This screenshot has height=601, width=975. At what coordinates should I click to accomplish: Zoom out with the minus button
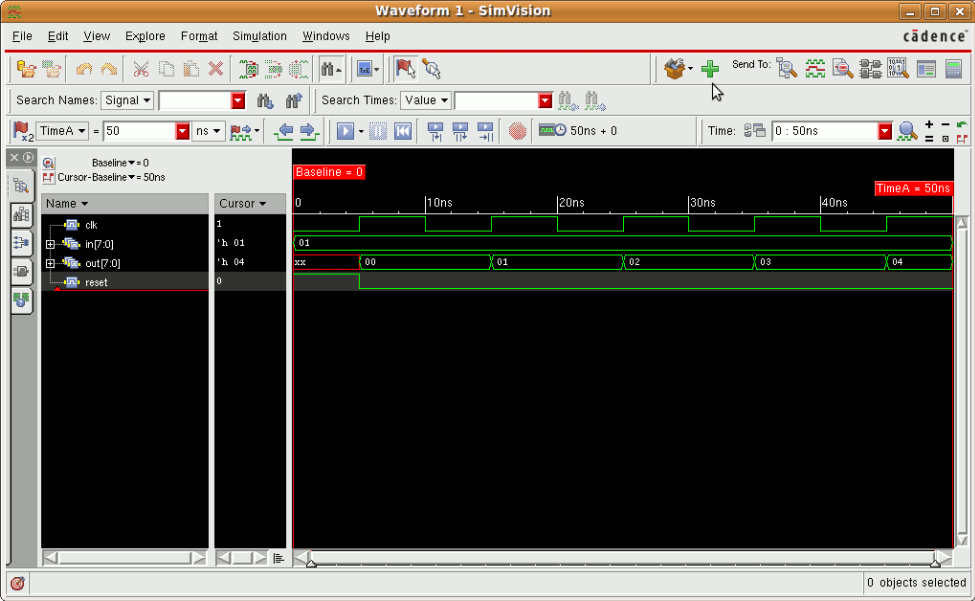point(945,124)
